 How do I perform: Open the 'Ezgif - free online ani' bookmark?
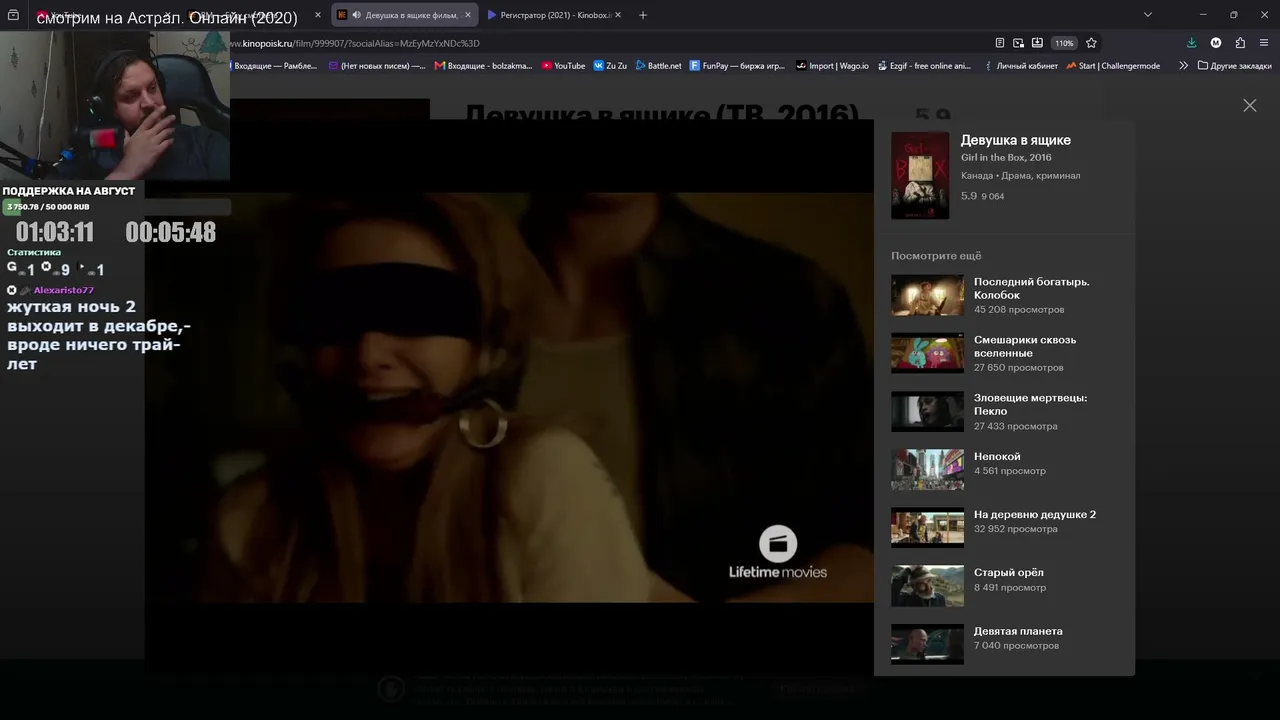click(x=924, y=66)
